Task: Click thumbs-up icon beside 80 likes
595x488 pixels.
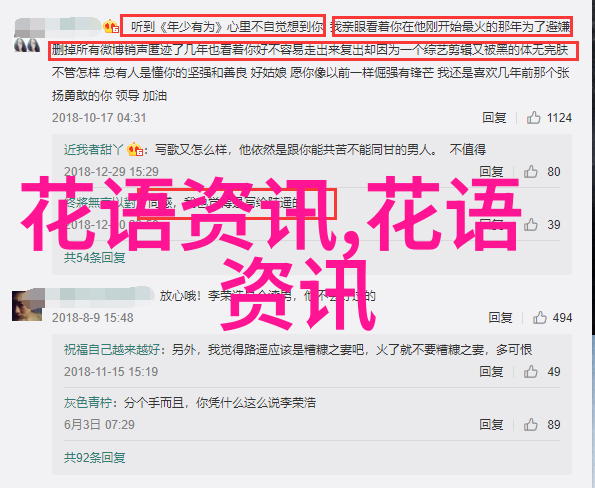Action: 530,172
